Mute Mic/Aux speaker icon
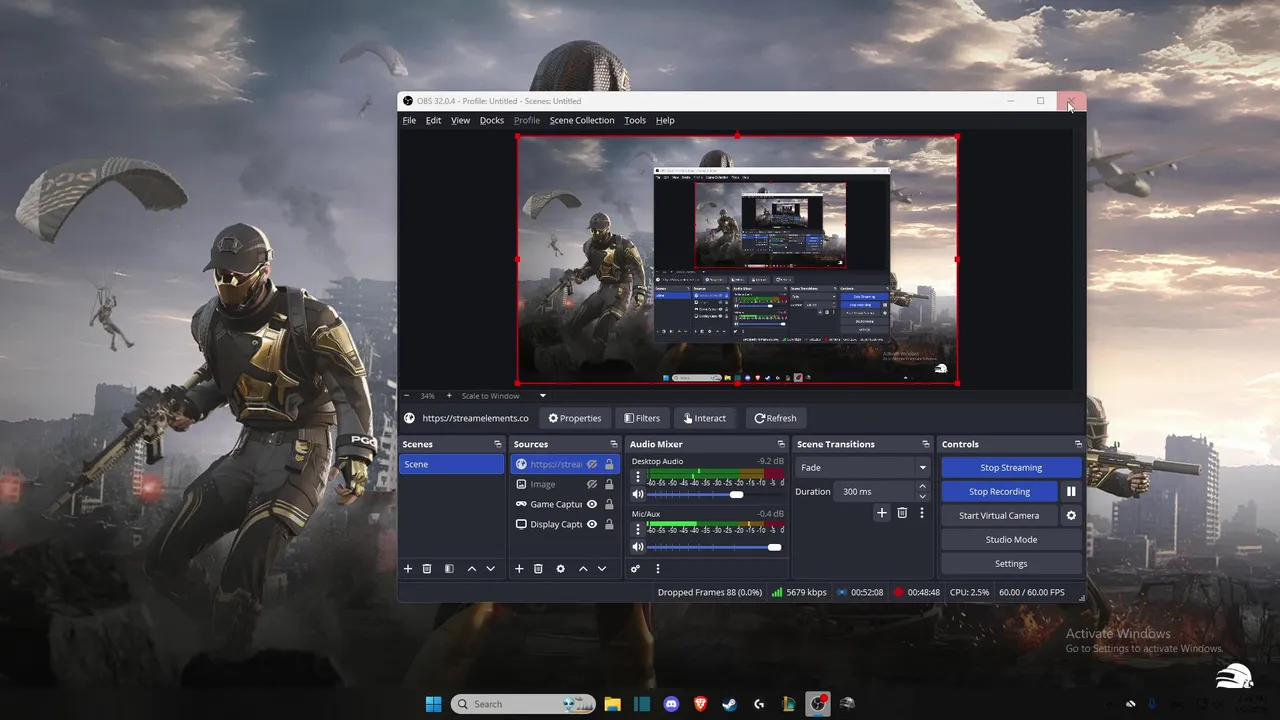Screen dimensions: 1280x720 (x=638, y=547)
